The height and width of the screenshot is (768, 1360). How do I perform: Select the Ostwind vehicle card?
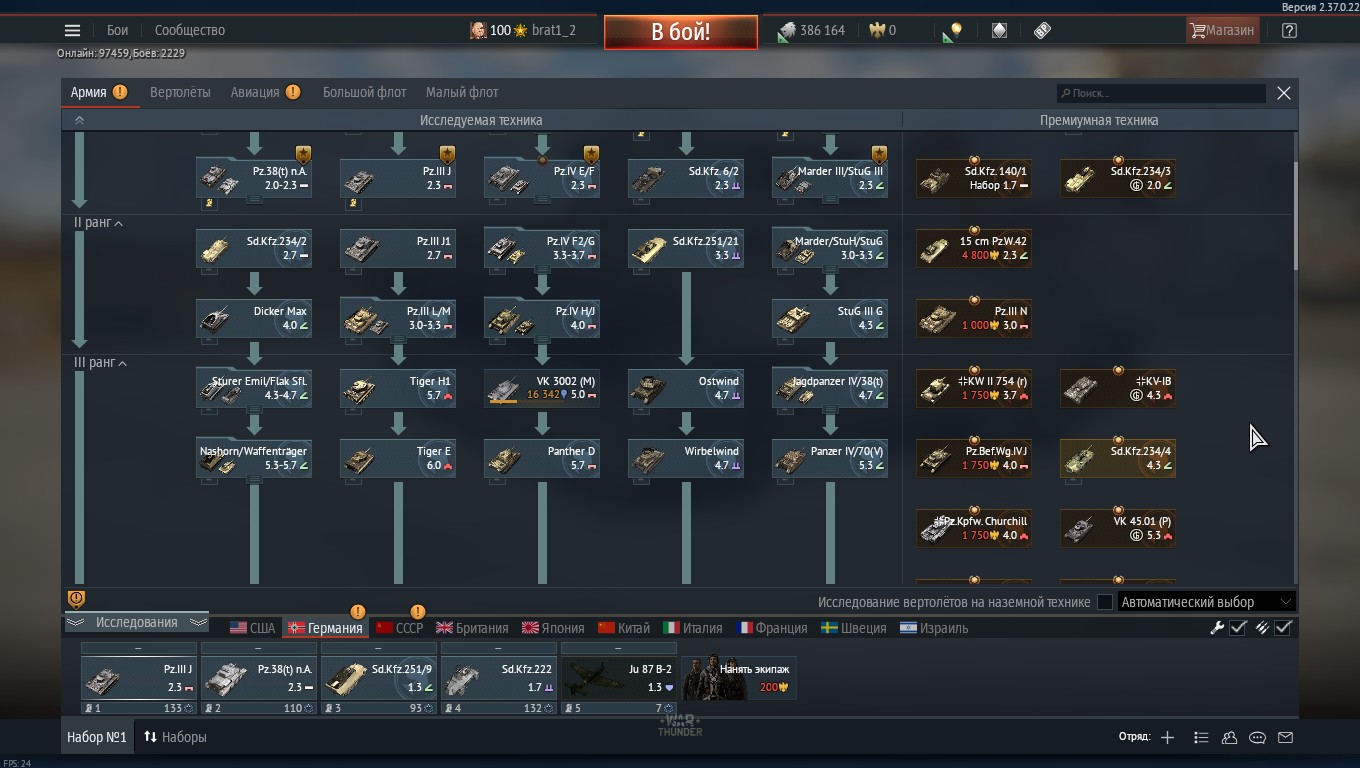point(686,388)
